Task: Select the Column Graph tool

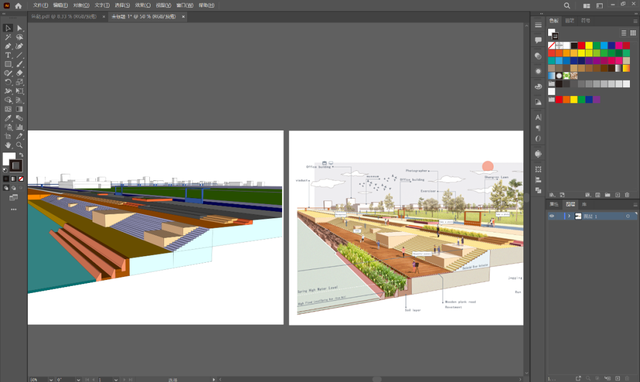Action: (19, 127)
